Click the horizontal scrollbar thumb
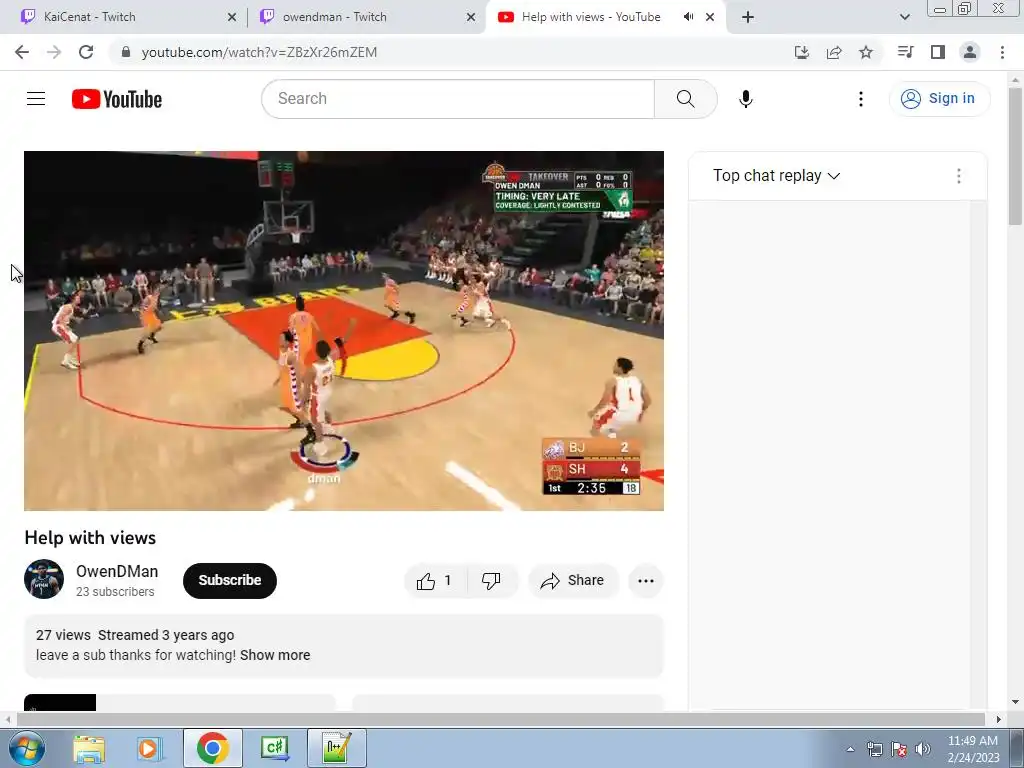 coord(501,719)
